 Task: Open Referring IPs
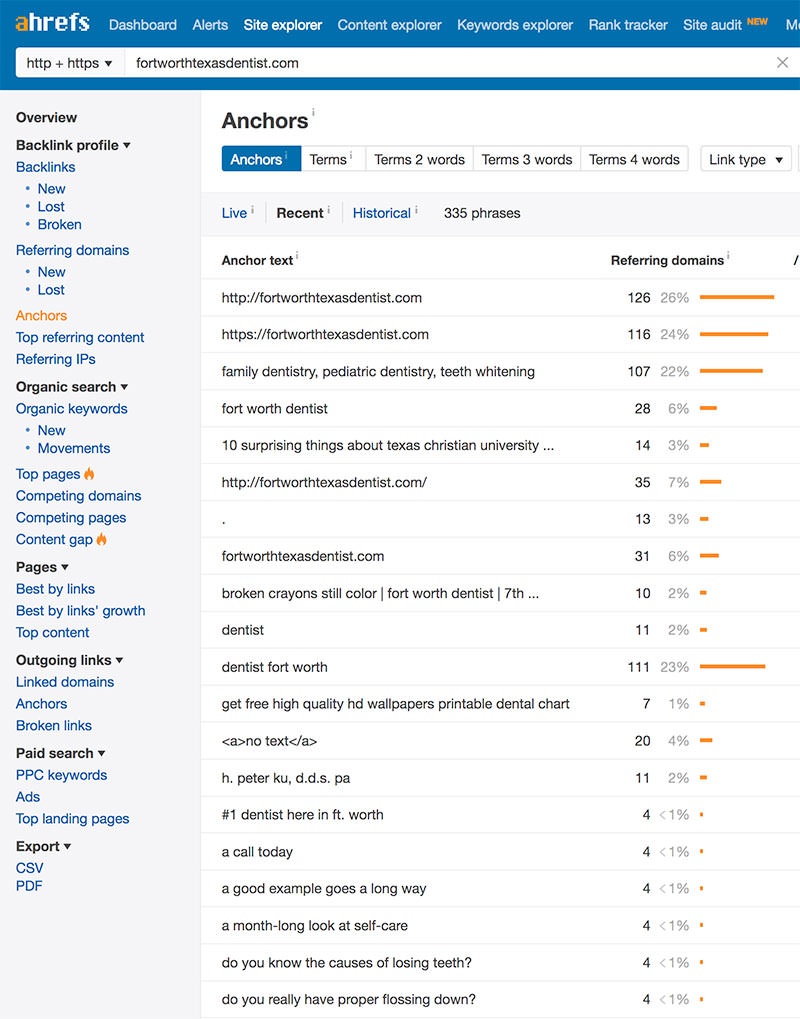(55, 359)
